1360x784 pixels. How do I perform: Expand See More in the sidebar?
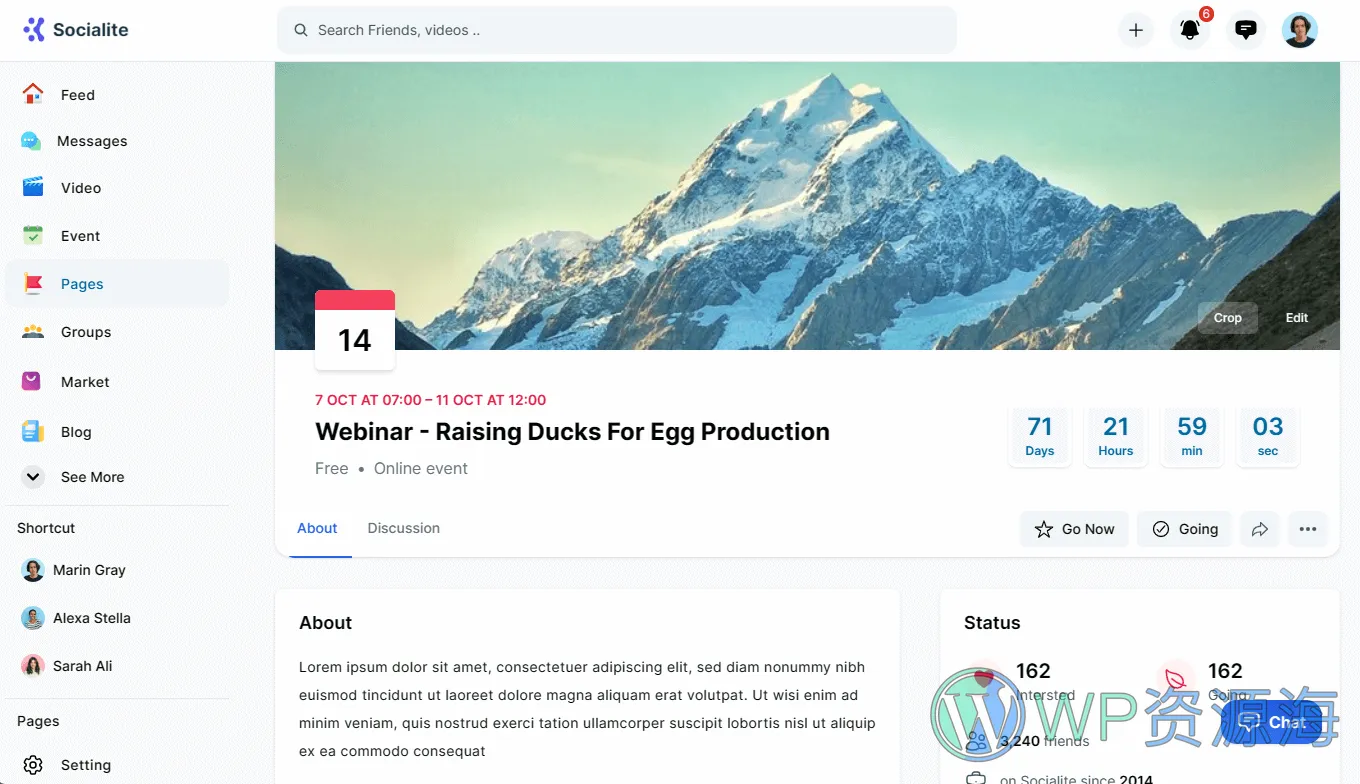click(x=91, y=477)
